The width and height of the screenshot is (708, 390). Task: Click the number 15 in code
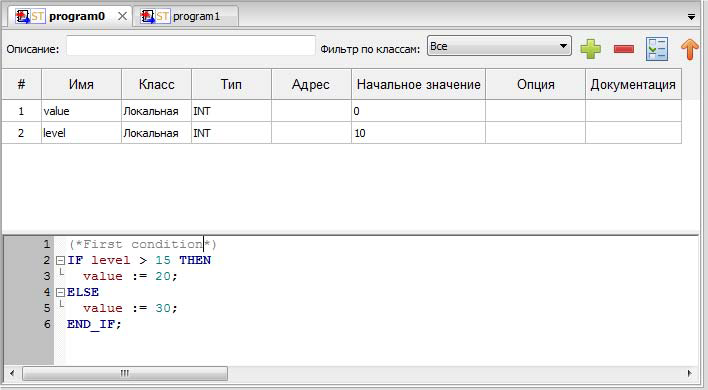click(x=163, y=260)
